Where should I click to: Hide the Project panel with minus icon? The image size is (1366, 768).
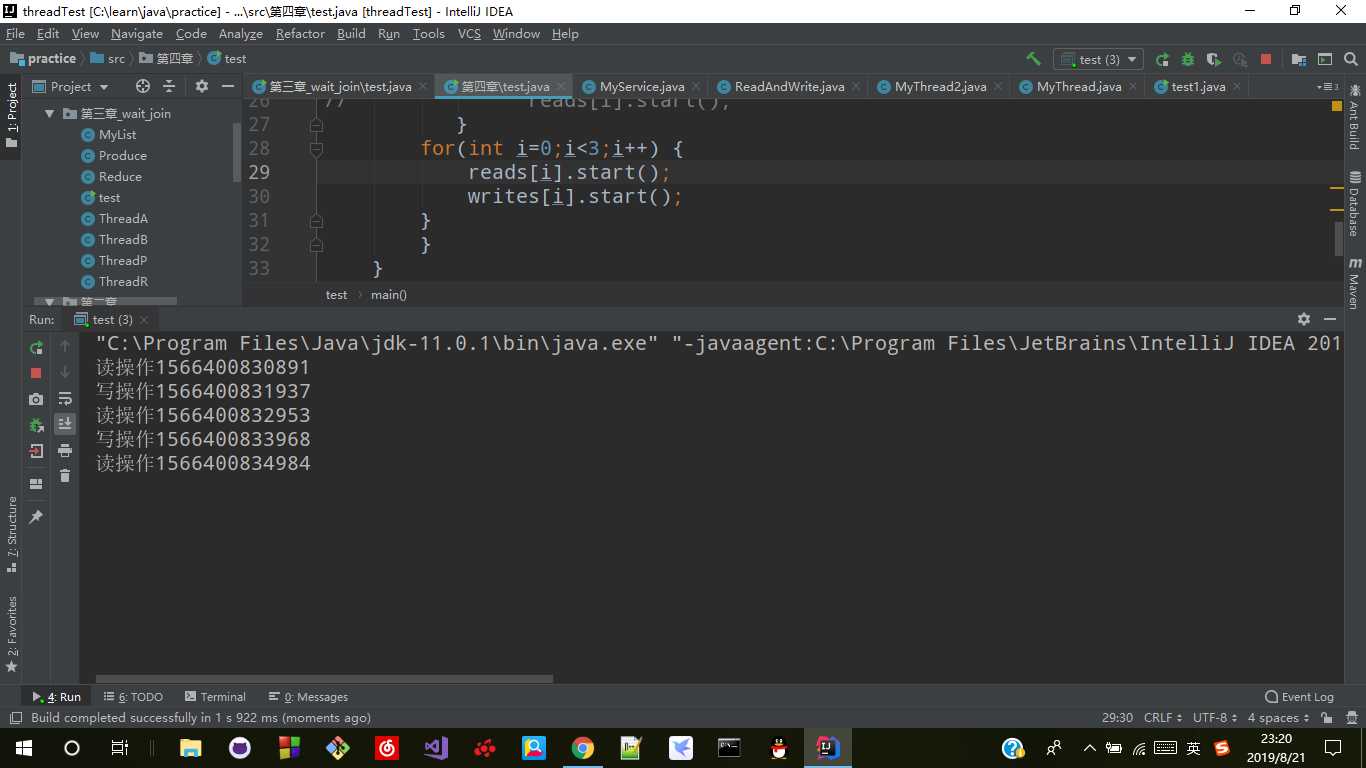click(227, 86)
